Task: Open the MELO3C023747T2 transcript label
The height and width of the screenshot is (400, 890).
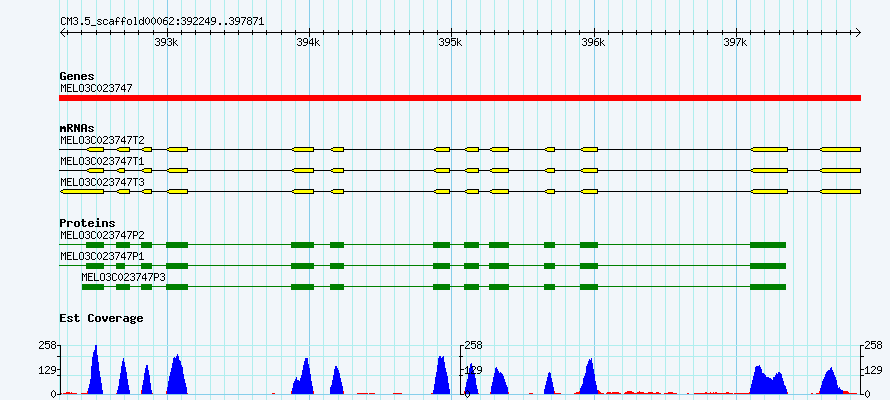Action: 102,140
